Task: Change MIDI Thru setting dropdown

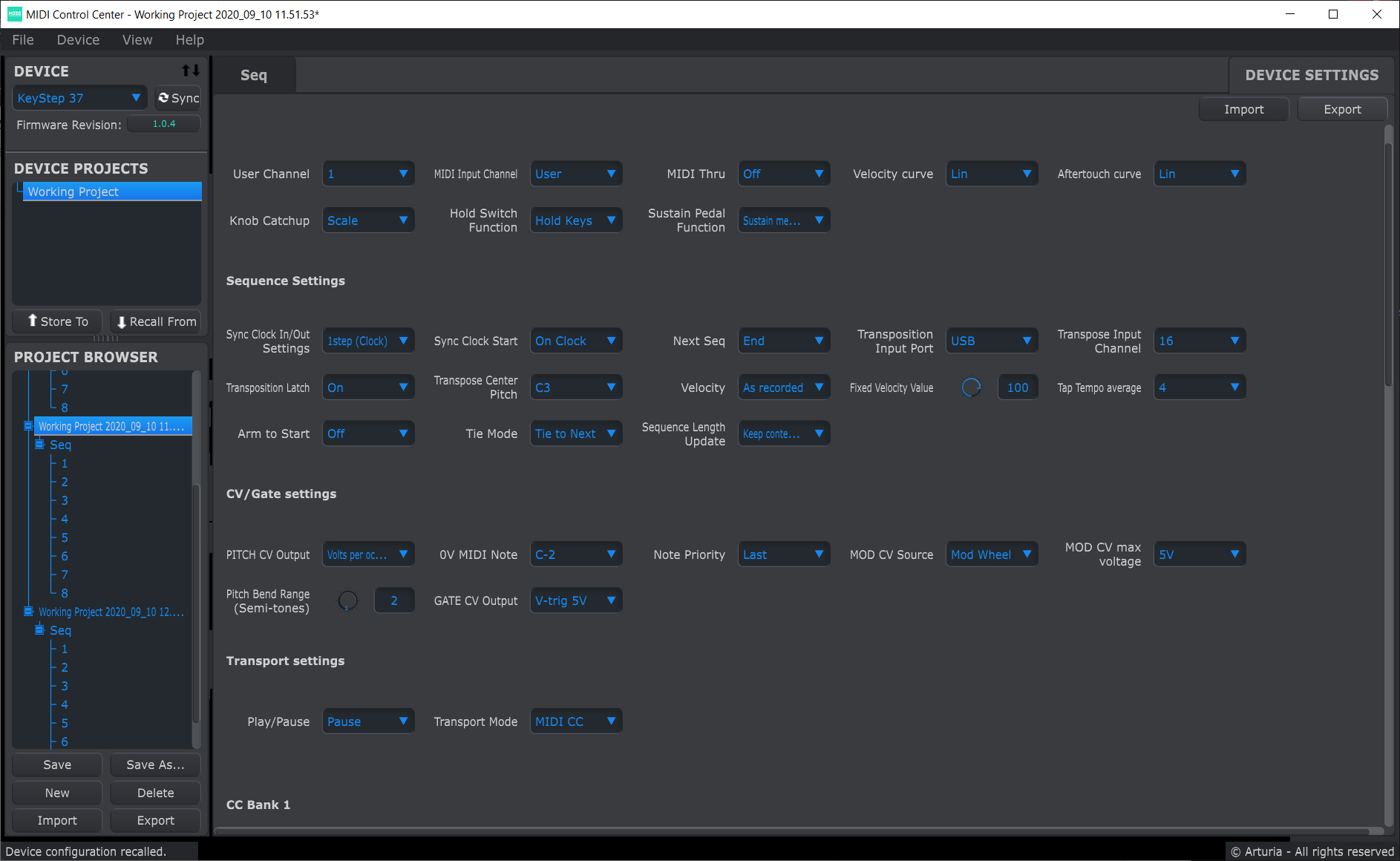Action: 784,174
